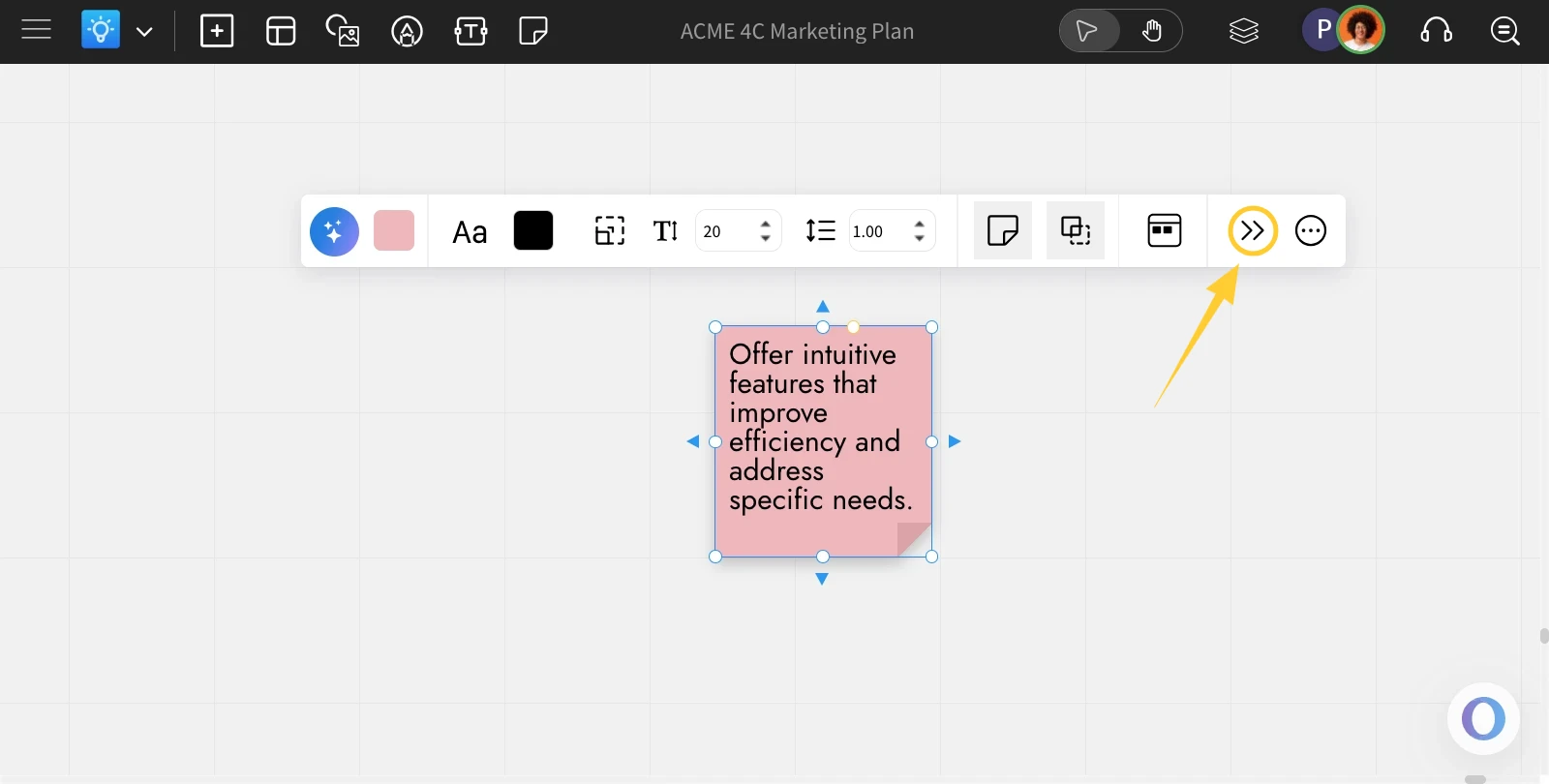Expand dropdown next to the lightbulb icon
This screenshot has width=1549, height=784.
144,32
